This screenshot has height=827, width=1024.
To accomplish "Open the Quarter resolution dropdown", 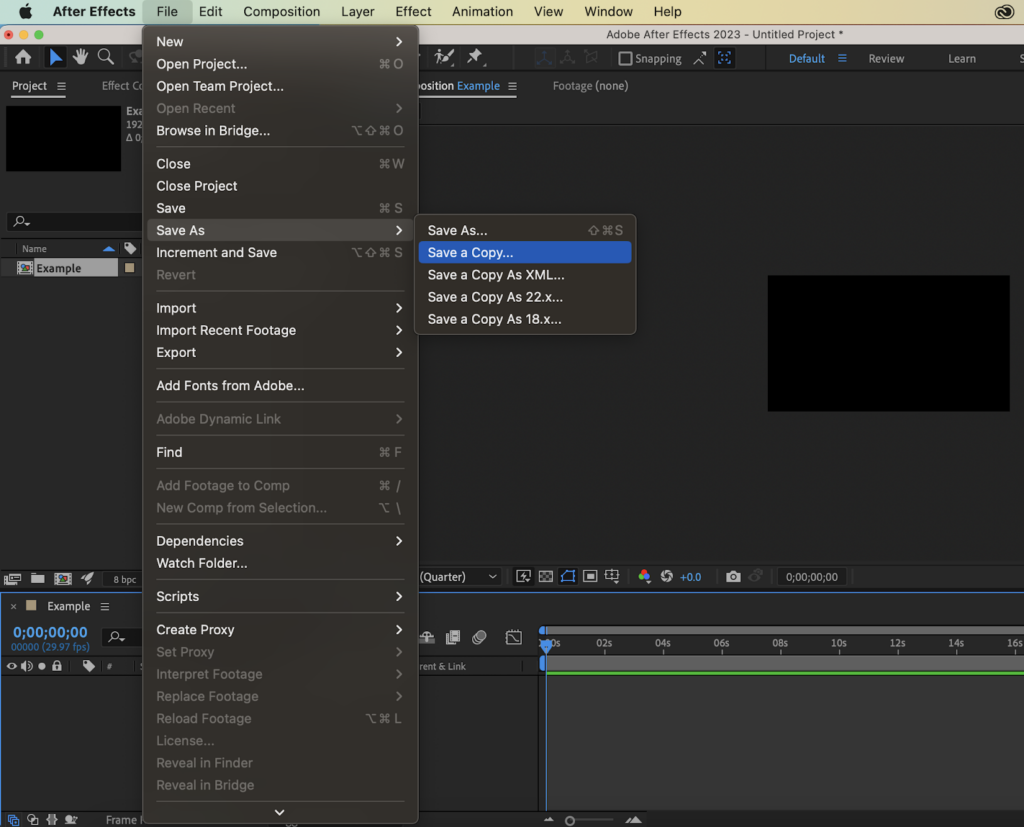I will pyautogui.click(x=459, y=577).
